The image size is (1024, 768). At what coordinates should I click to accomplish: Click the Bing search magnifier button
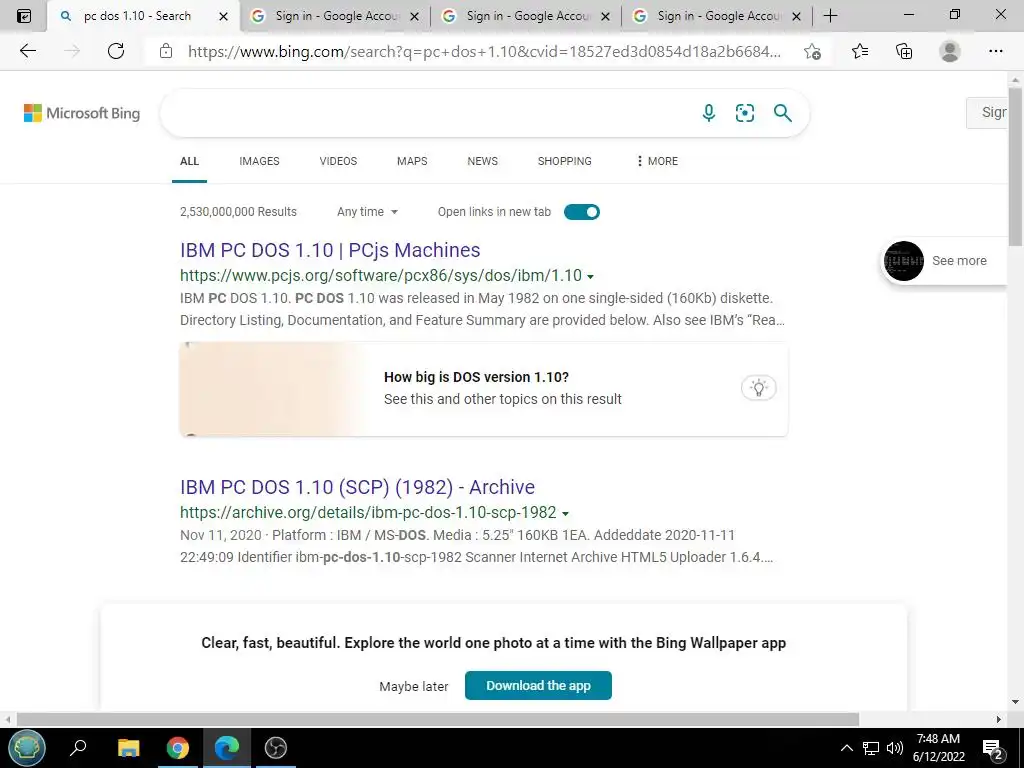[782, 113]
